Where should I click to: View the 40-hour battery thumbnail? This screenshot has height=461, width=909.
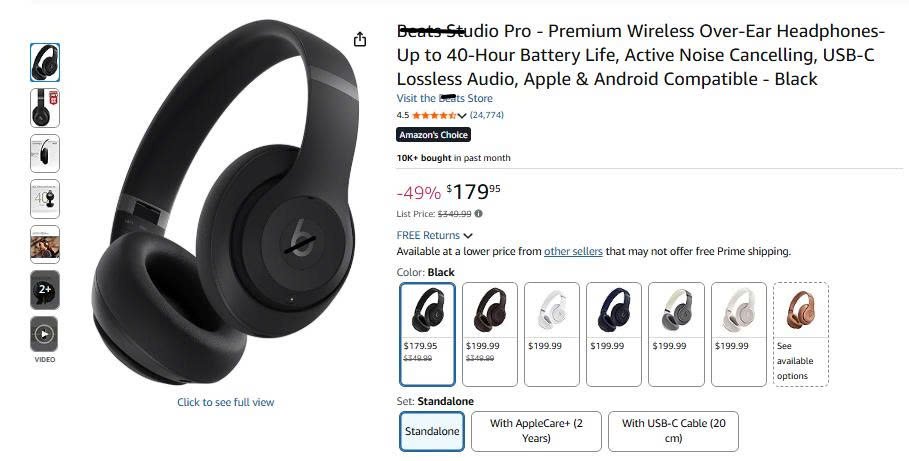[45, 199]
